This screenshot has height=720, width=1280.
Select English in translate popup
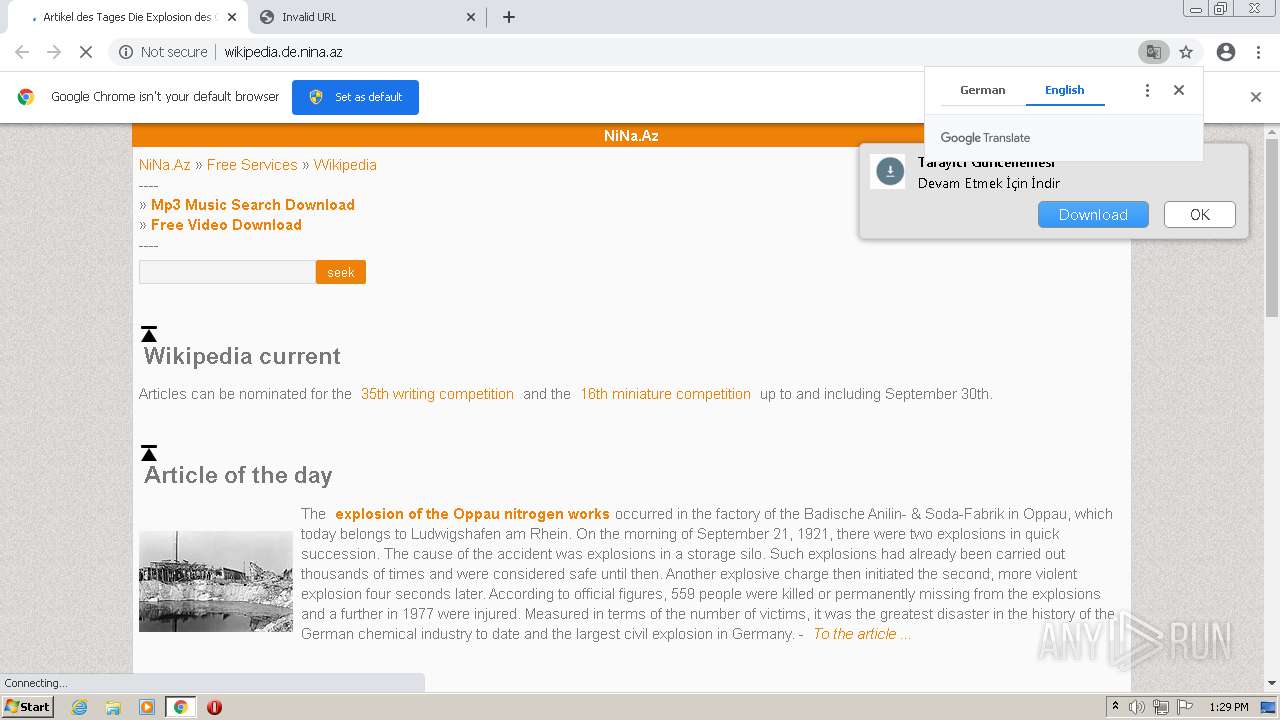[1064, 90]
